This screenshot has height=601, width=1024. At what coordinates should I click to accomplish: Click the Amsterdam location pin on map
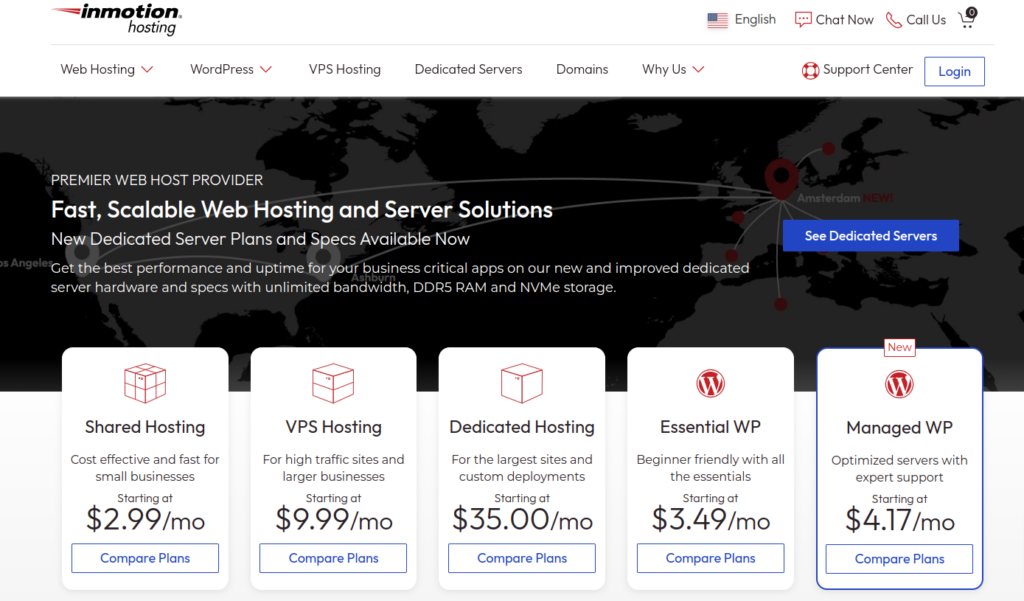click(x=781, y=178)
